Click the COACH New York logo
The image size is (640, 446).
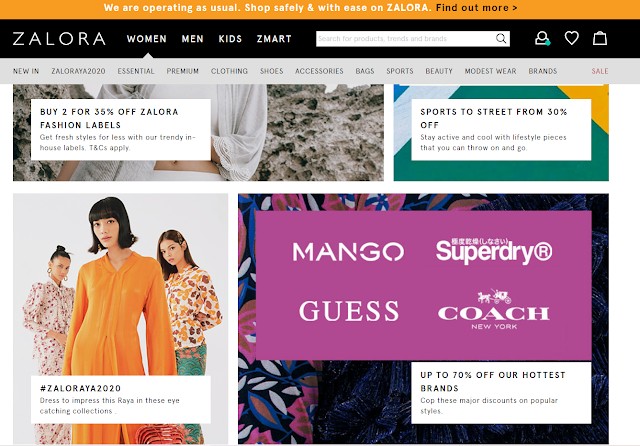pos(494,310)
